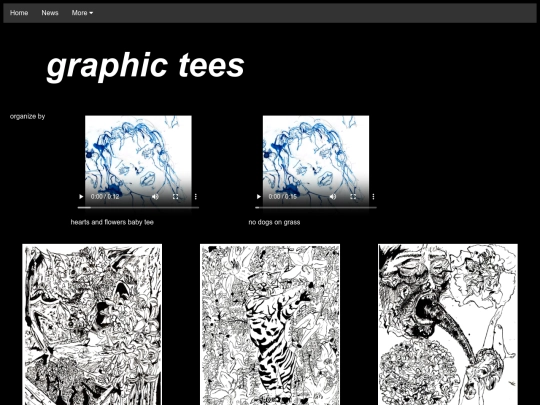Open the tiger illustration thumbnail

(270, 324)
